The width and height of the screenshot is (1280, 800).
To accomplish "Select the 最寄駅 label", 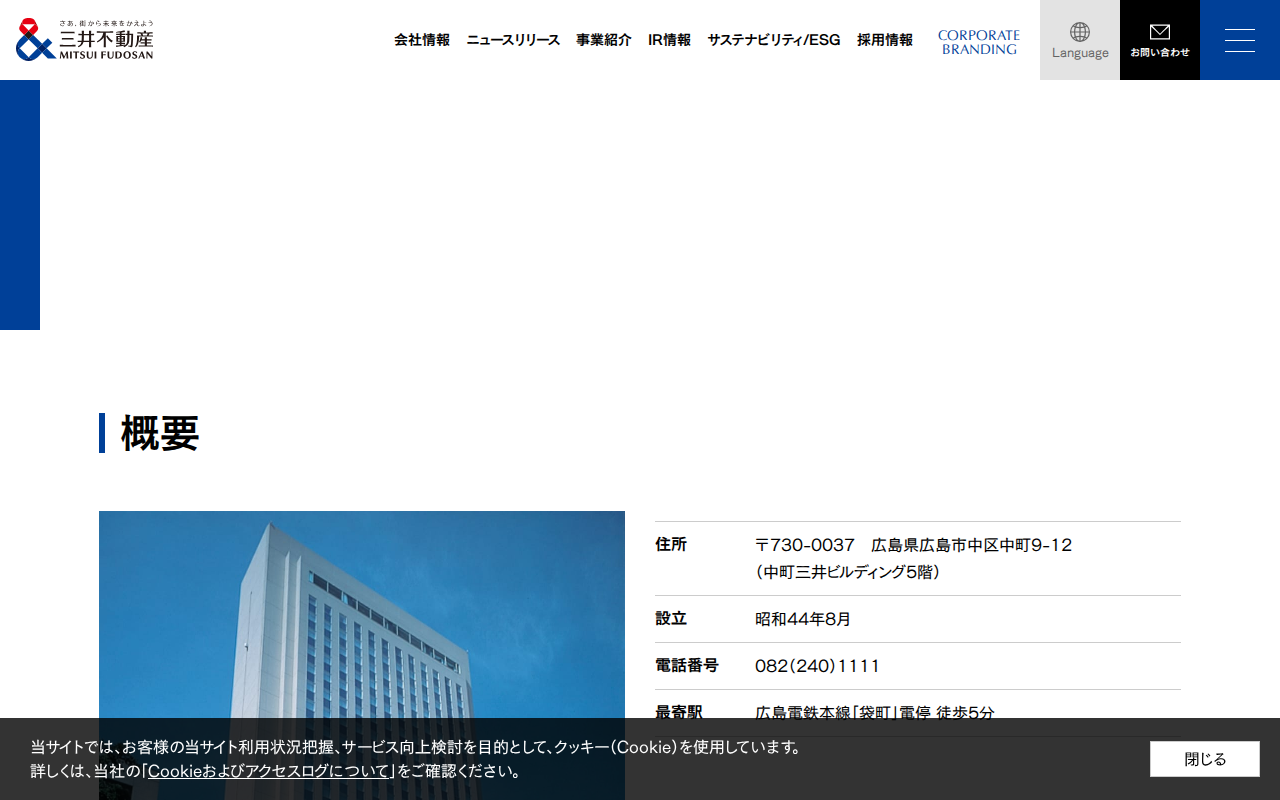I will (x=679, y=712).
